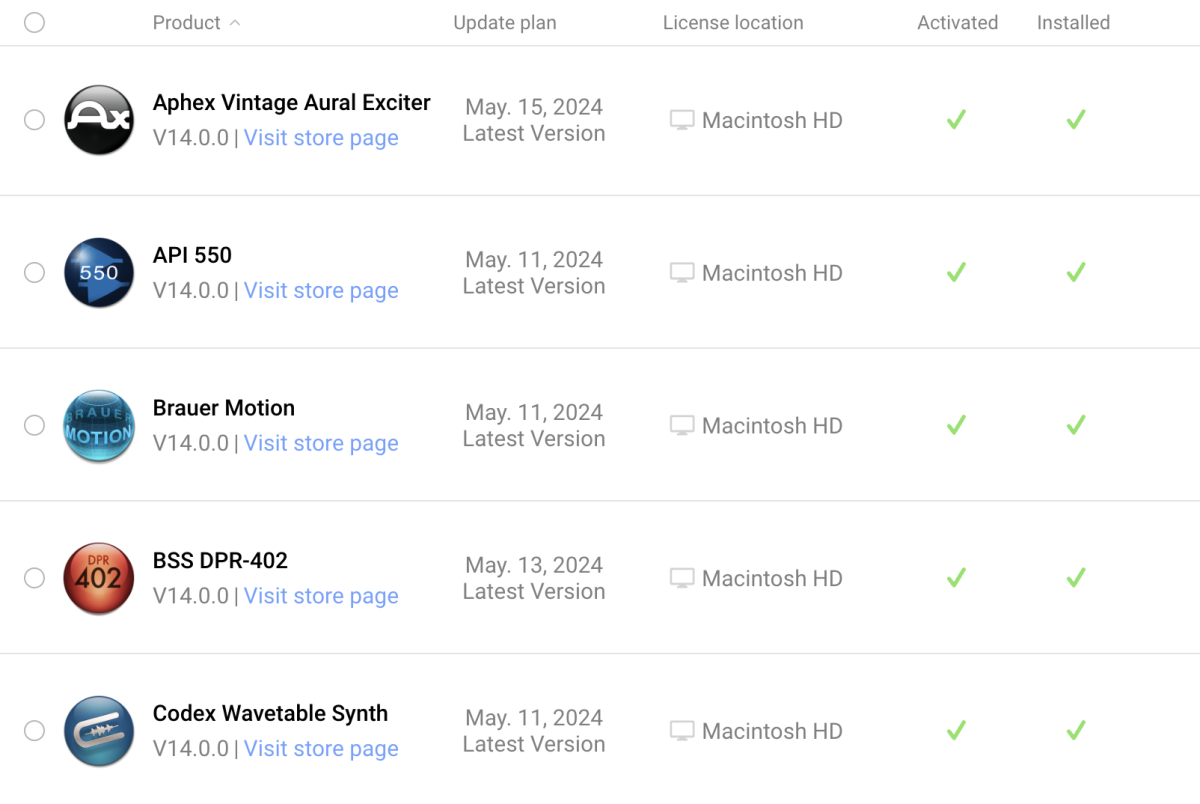1200x804 pixels.
Task: Click Installed checkmark for Codex Wavetable Synth
Action: pos(1076,730)
